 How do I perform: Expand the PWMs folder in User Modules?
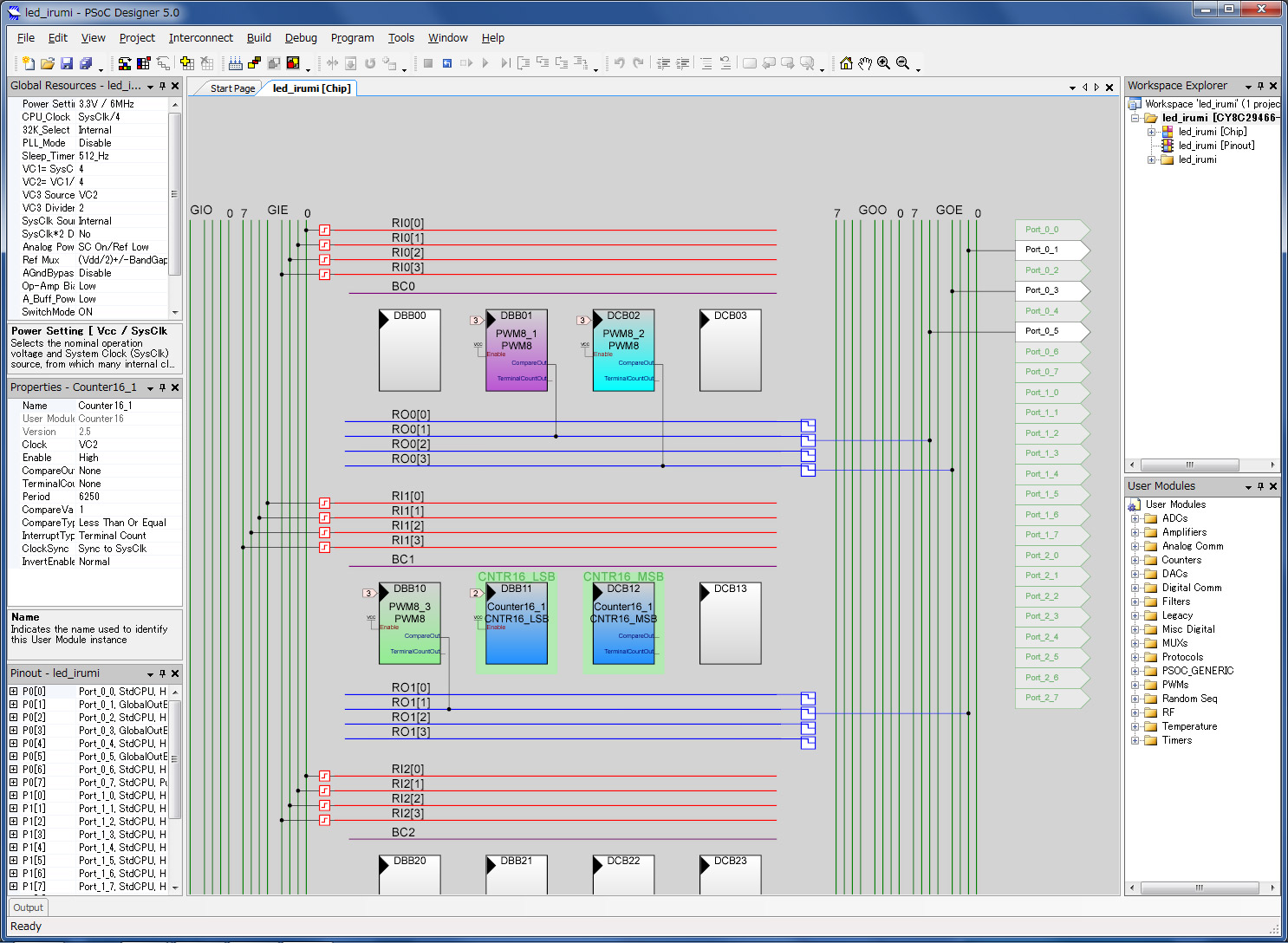pyautogui.click(x=1135, y=685)
